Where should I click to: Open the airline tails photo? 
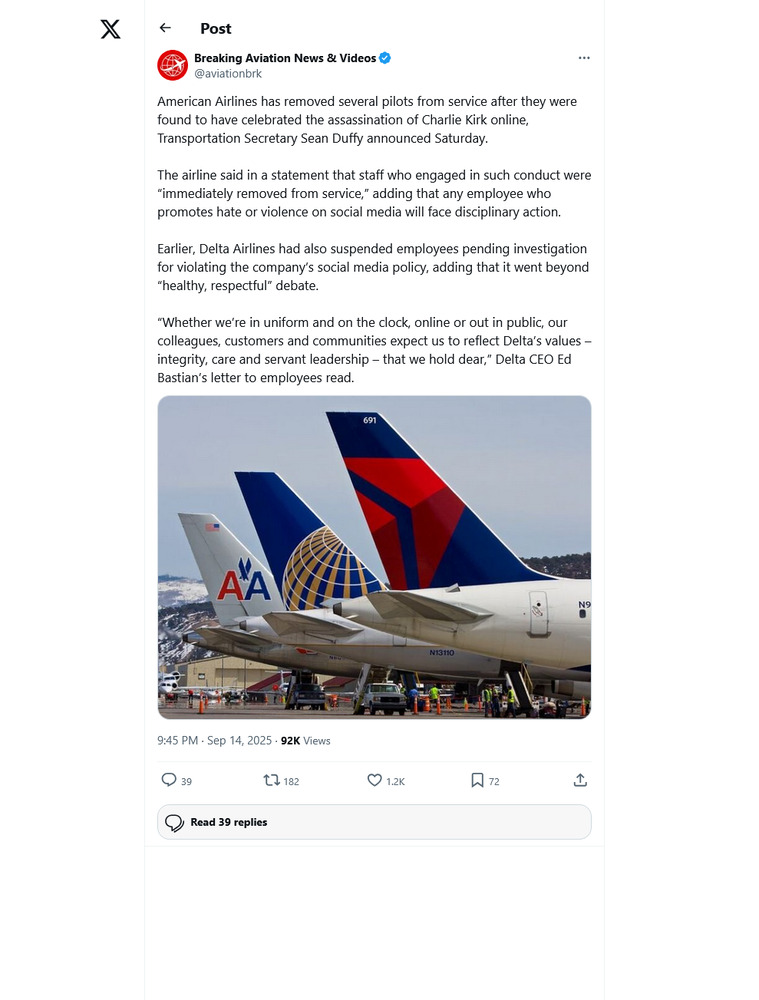coord(374,557)
